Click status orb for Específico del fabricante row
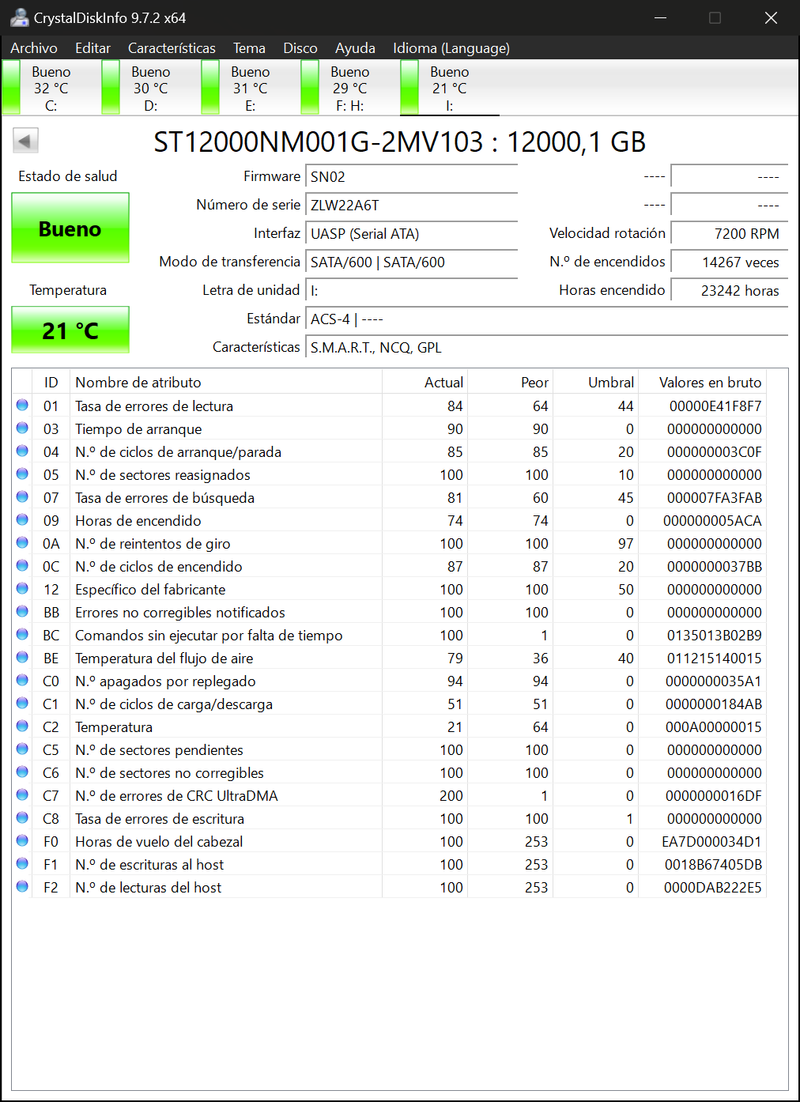800x1102 pixels. tap(22, 588)
